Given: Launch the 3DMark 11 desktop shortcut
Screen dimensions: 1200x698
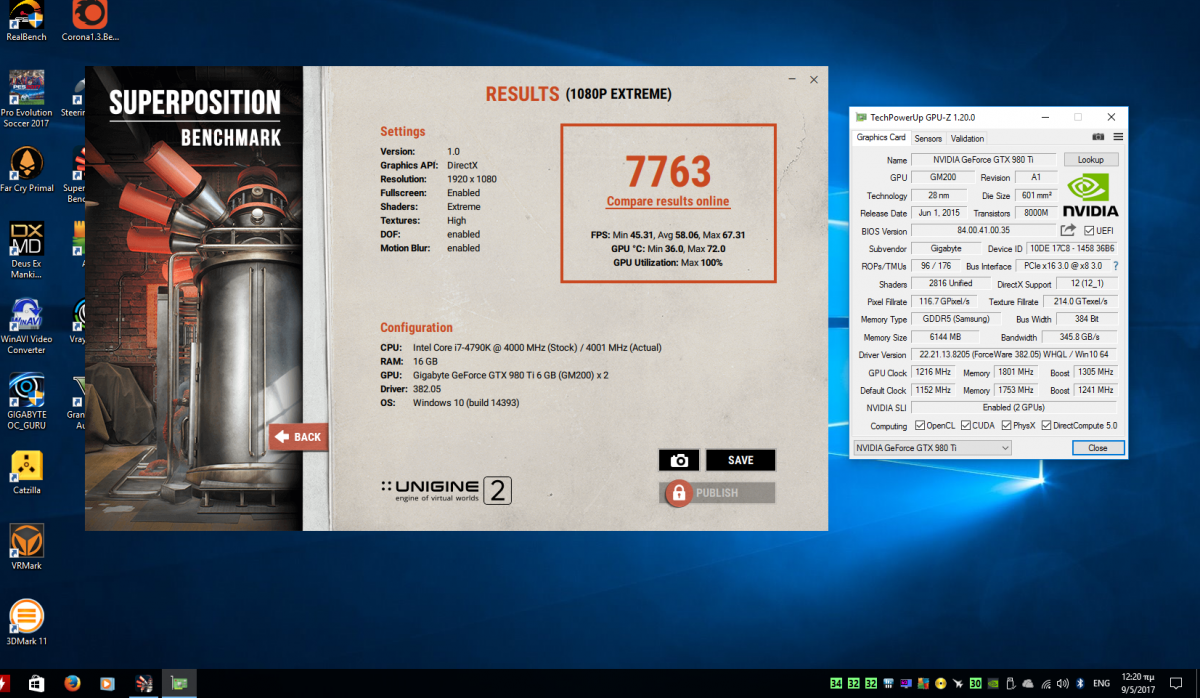Looking at the screenshot, I should (26, 624).
